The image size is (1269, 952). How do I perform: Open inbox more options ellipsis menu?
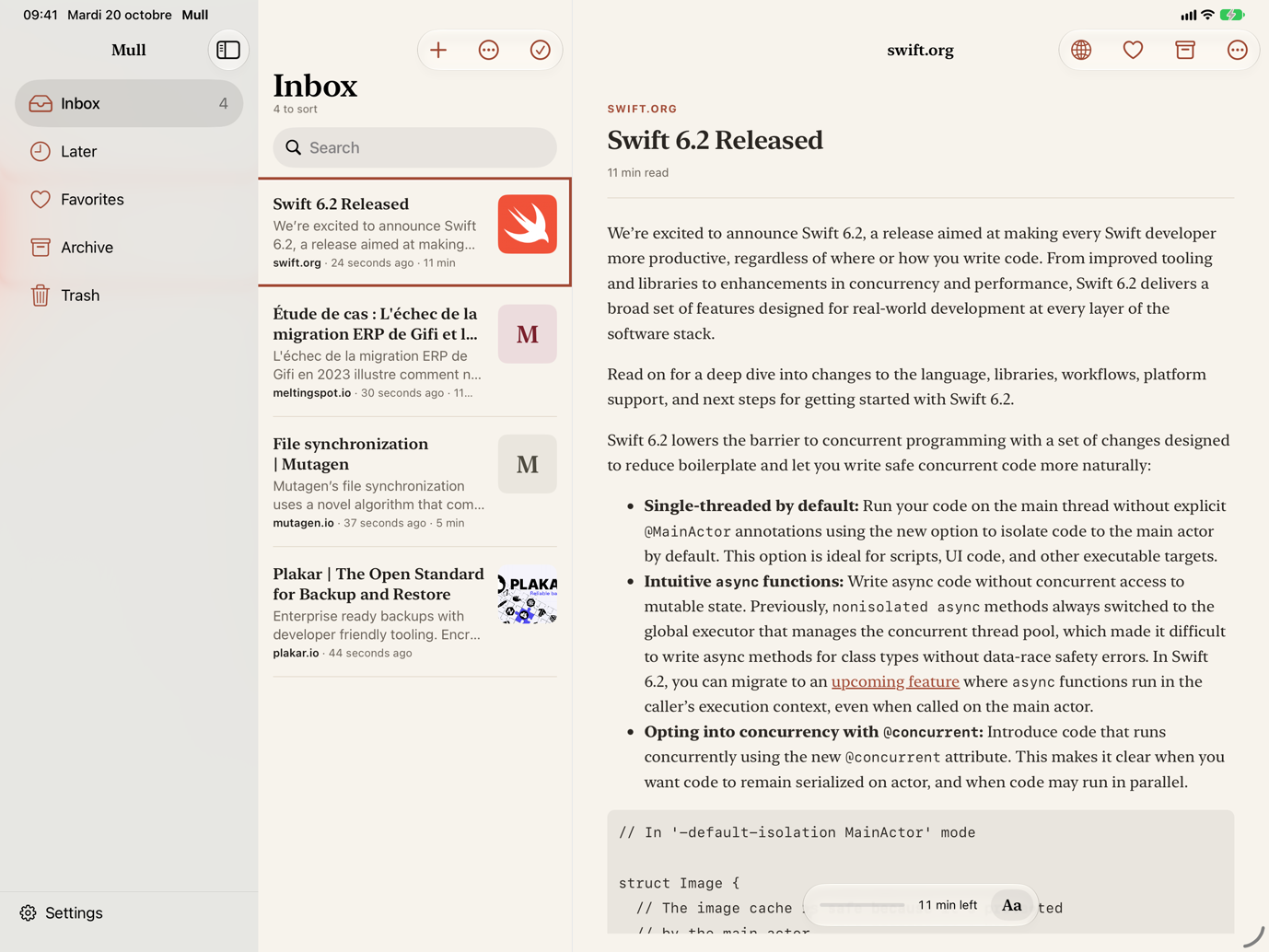pyautogui.click(x=489, y=50)
